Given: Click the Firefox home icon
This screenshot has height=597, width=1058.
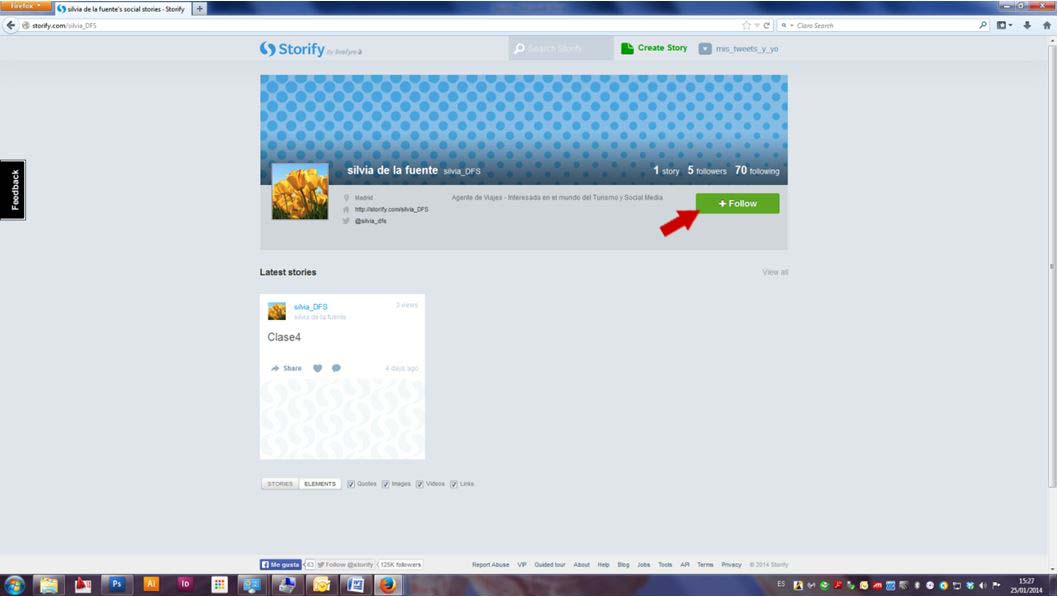Looking at the screenshot, I should (x=1046, y=25).
